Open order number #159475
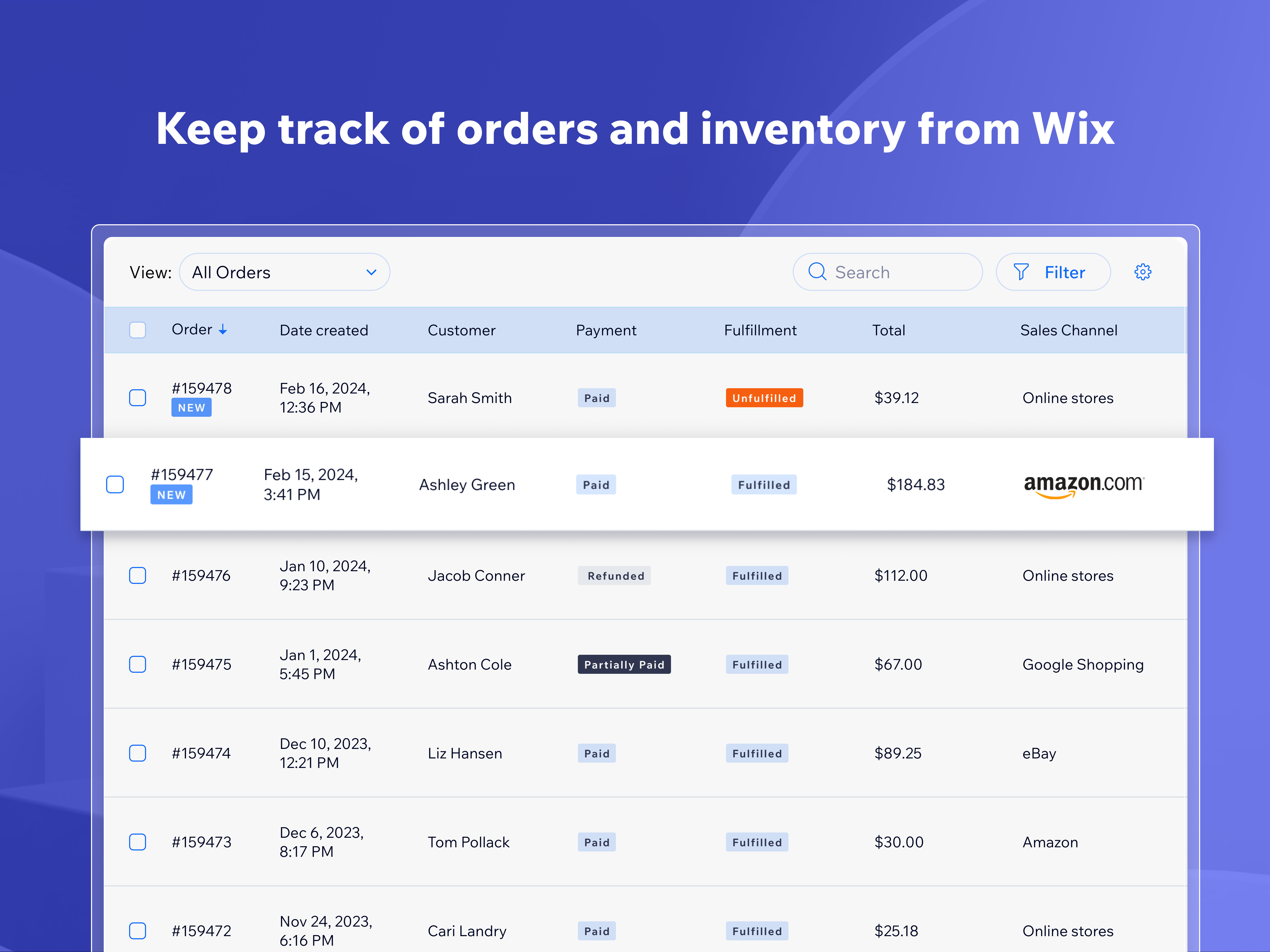The height and width of the screenshot is (952, 1270). click(x=202, y=665)
